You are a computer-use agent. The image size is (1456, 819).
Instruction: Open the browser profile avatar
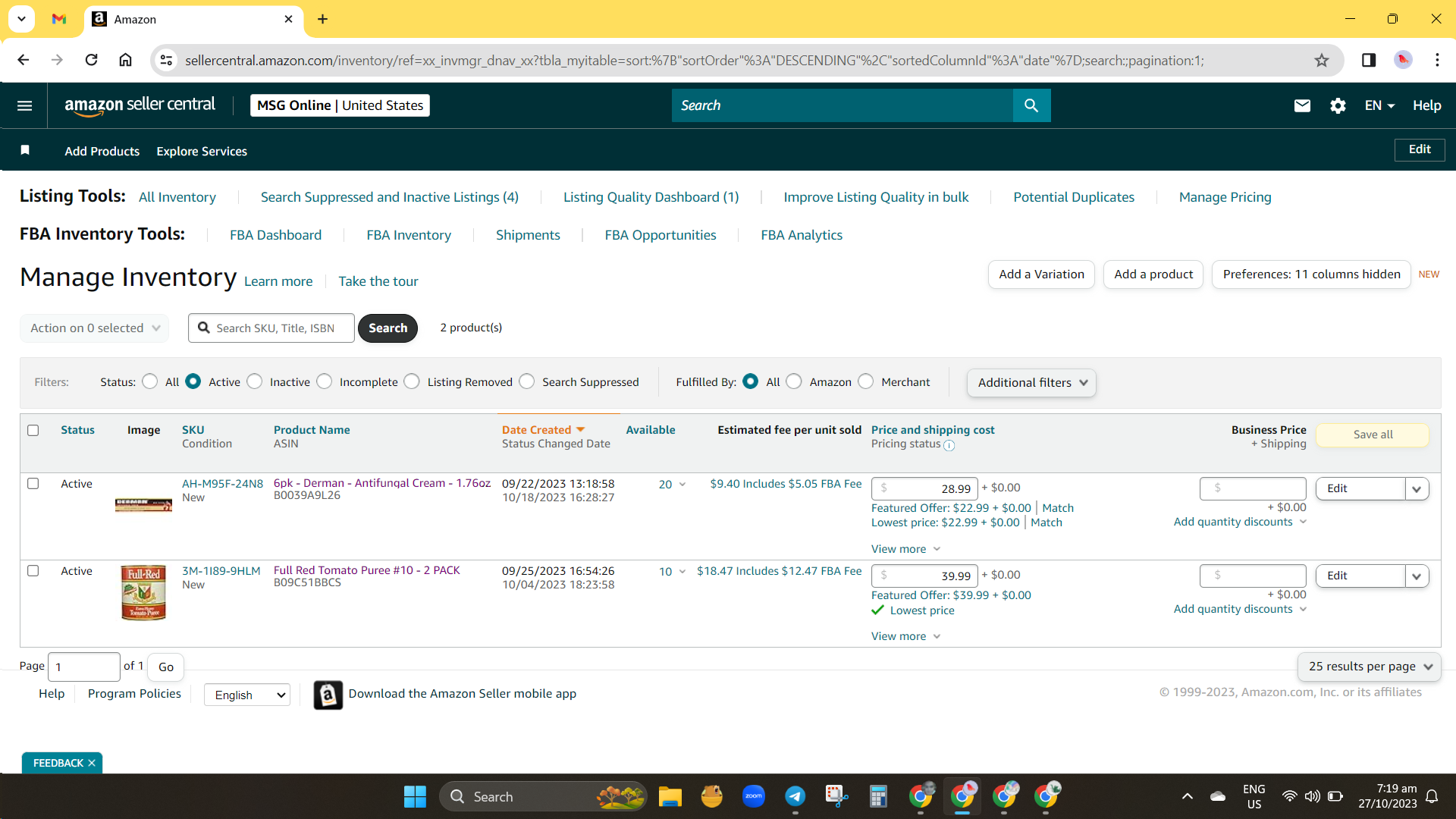pyautogui.click(x=1403, y=60)
